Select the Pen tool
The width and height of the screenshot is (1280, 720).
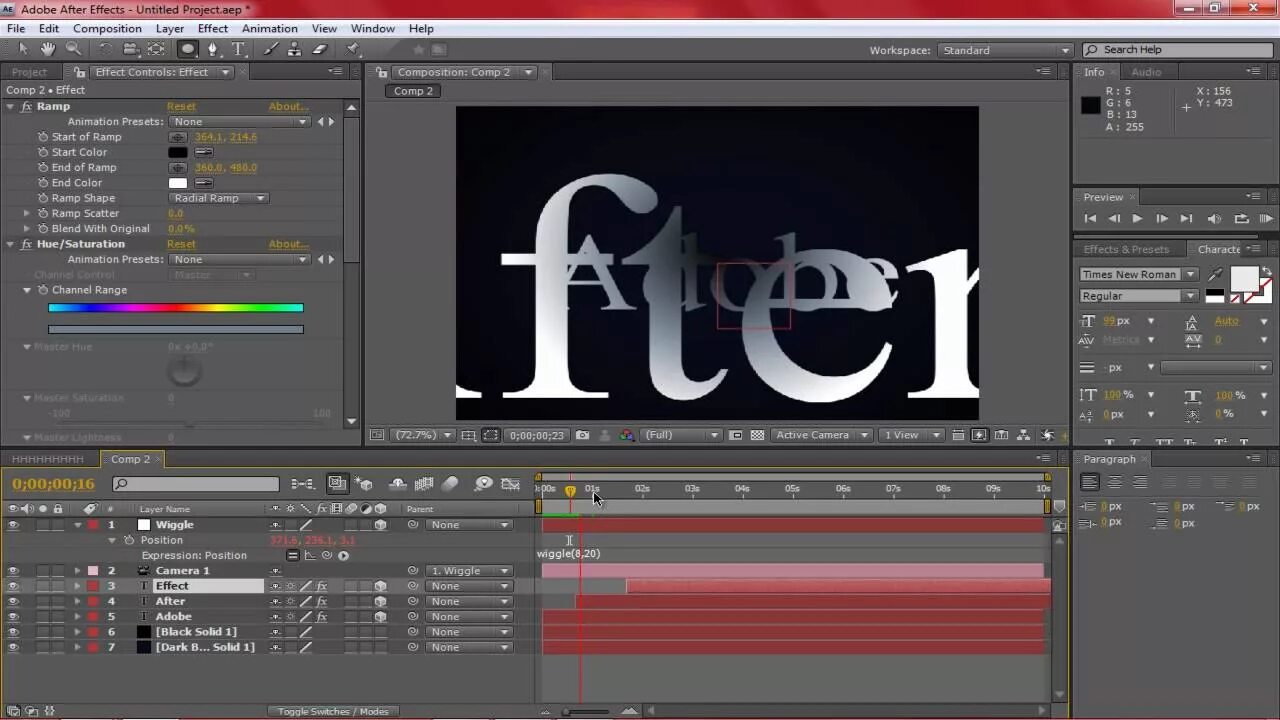[x=213, y=49]
